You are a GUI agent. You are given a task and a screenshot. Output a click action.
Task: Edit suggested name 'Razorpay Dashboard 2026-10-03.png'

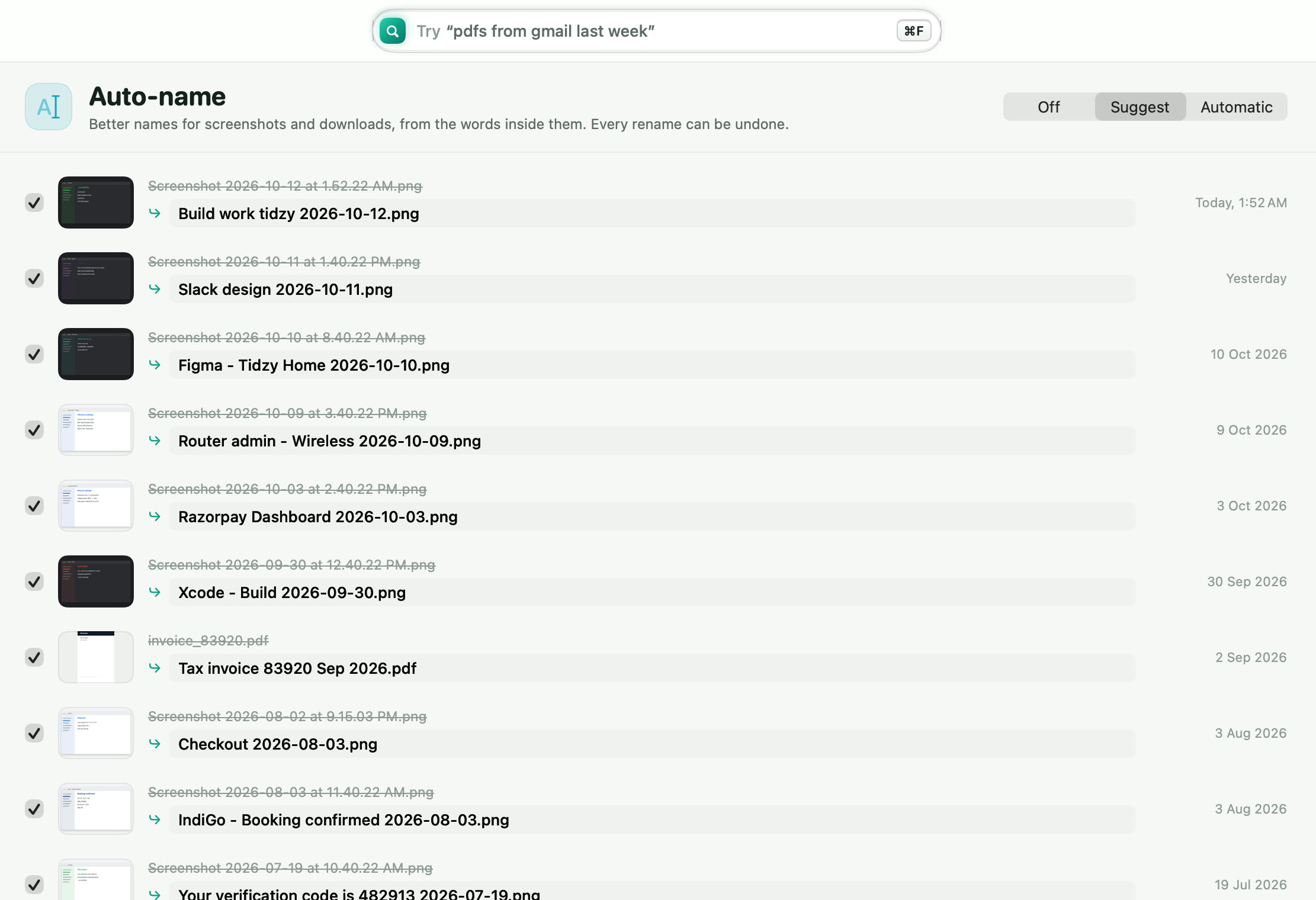coord(652,516)
